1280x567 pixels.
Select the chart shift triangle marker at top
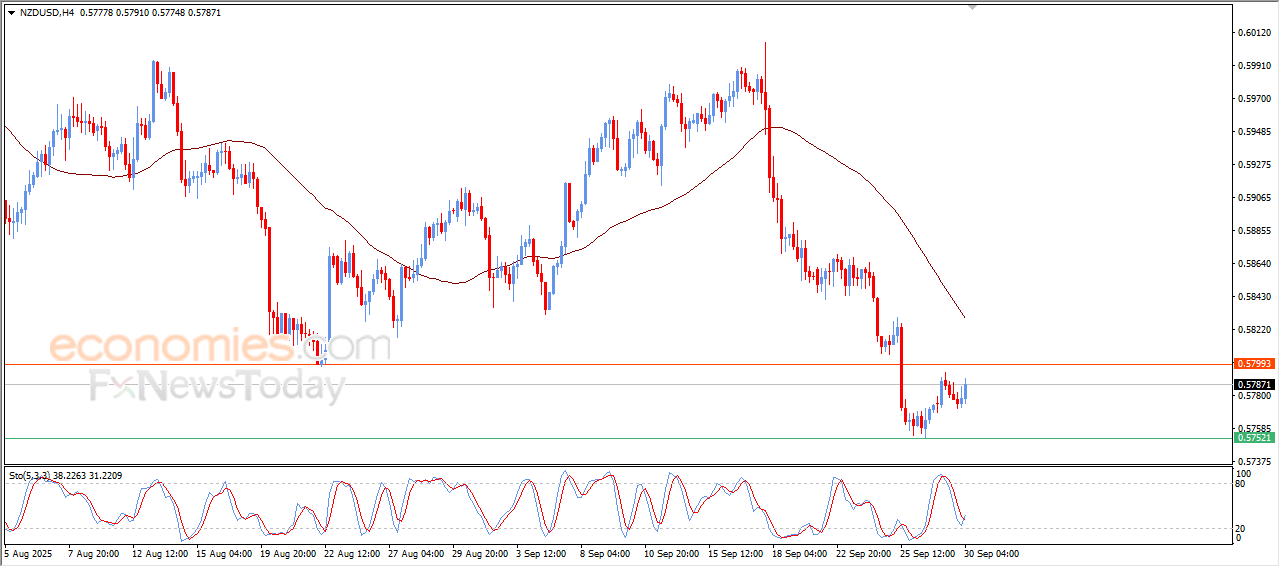coord(972,8)
